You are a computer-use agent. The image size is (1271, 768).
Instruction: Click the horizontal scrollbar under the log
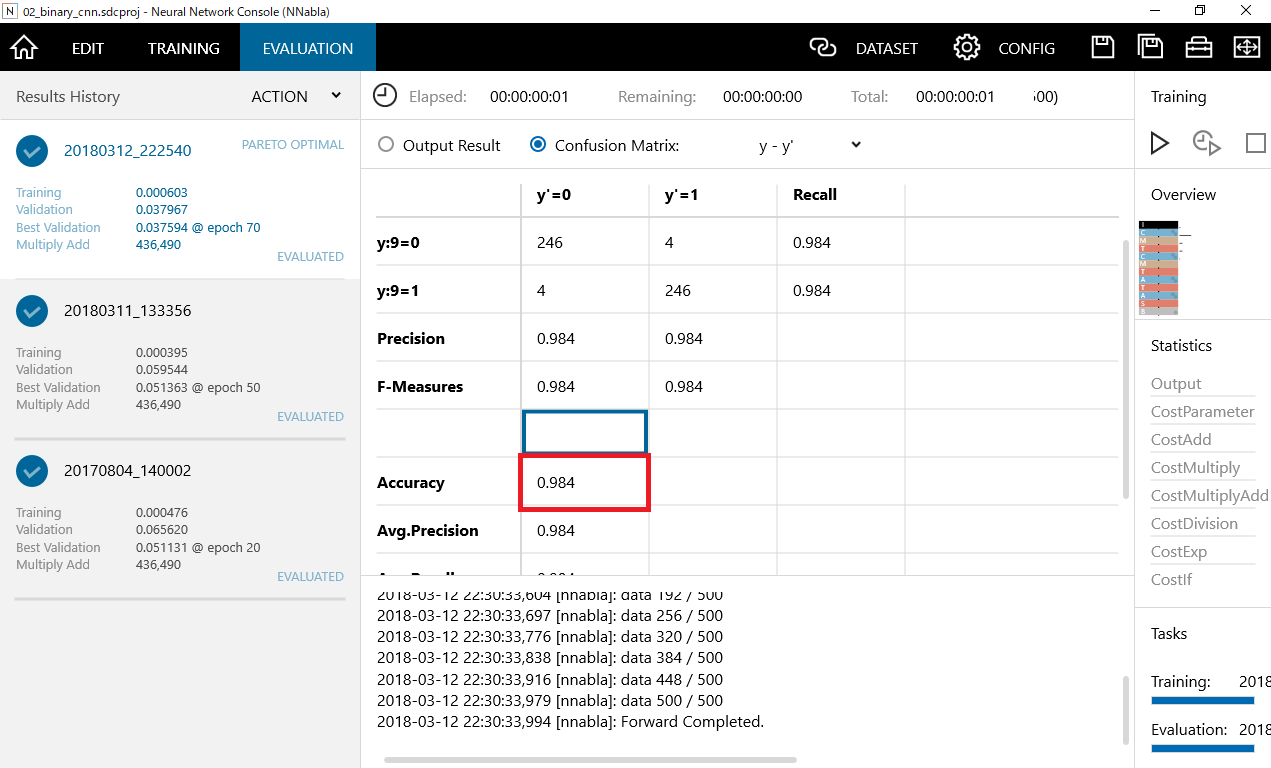pos(590,760)
